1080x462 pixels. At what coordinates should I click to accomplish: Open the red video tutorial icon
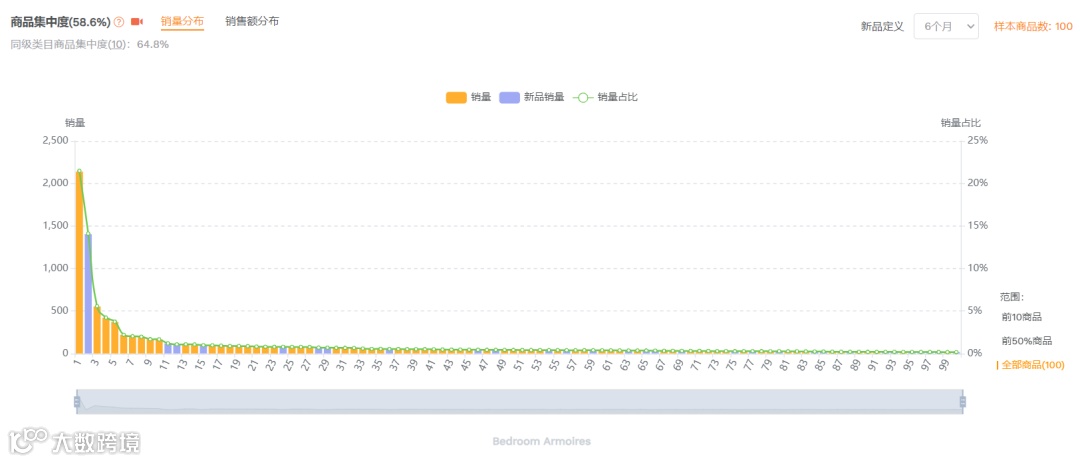(137, 22)
